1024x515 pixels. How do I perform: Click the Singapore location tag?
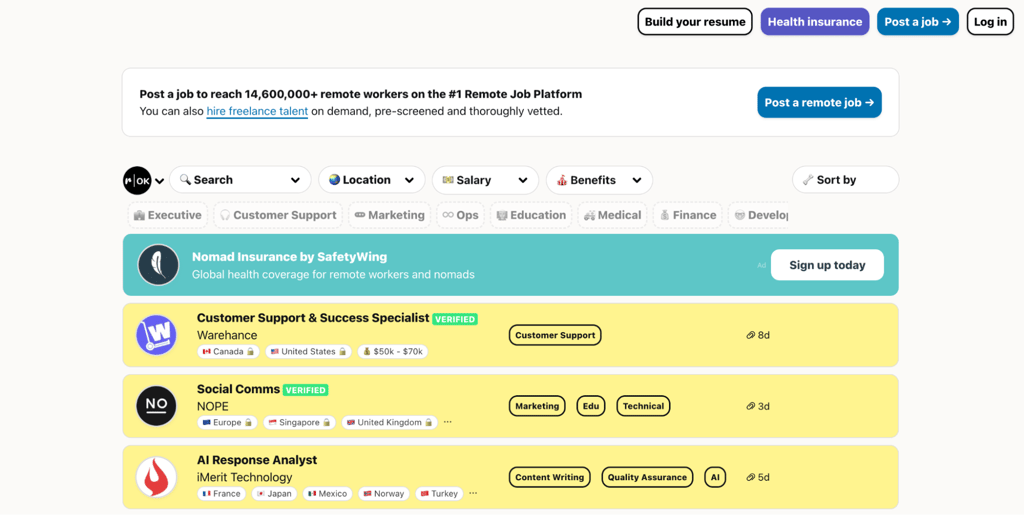[299, 422]
